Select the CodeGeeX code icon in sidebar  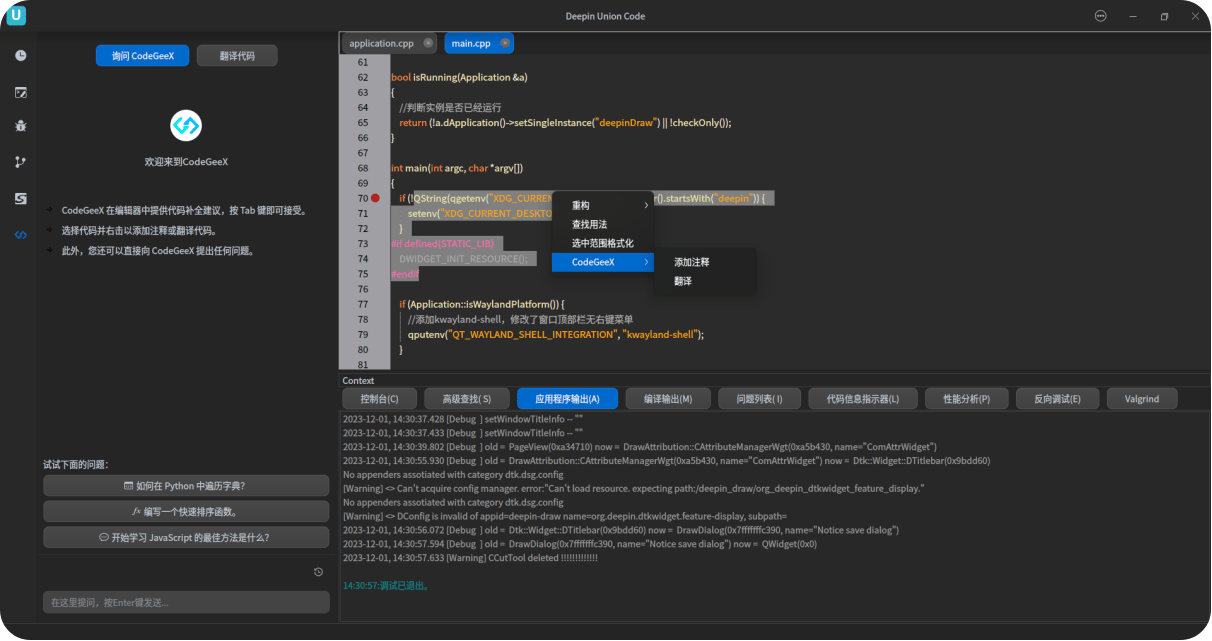point(21,234)
